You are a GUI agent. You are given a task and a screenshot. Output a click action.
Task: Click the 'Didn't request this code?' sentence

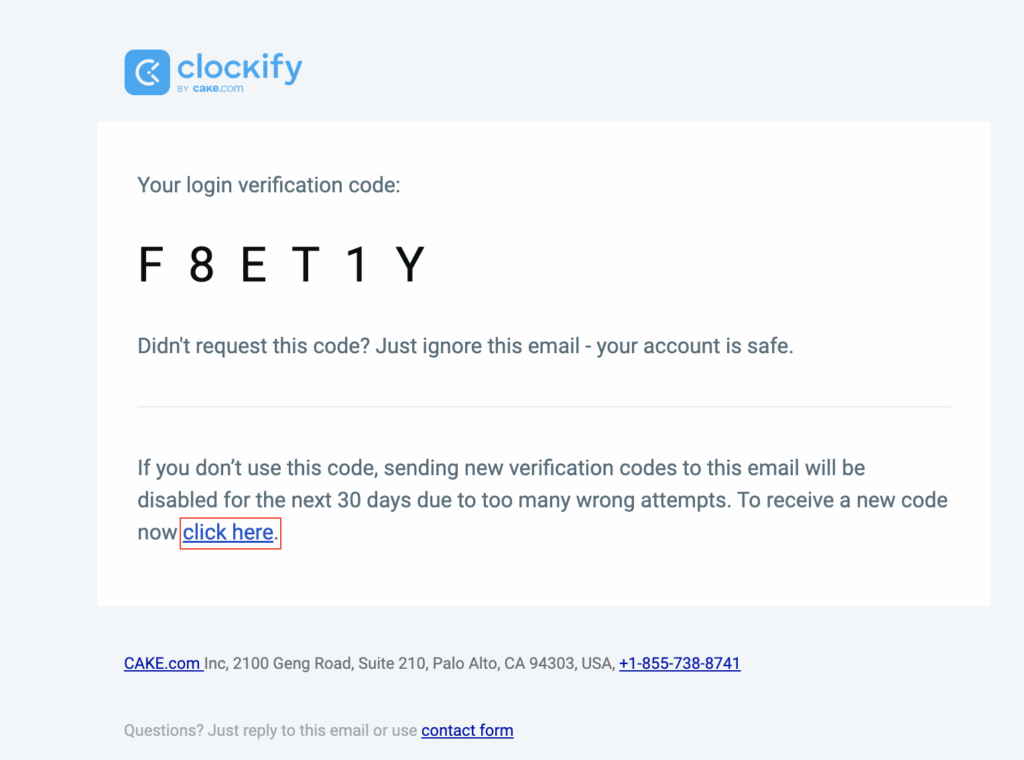coord(253,345)
